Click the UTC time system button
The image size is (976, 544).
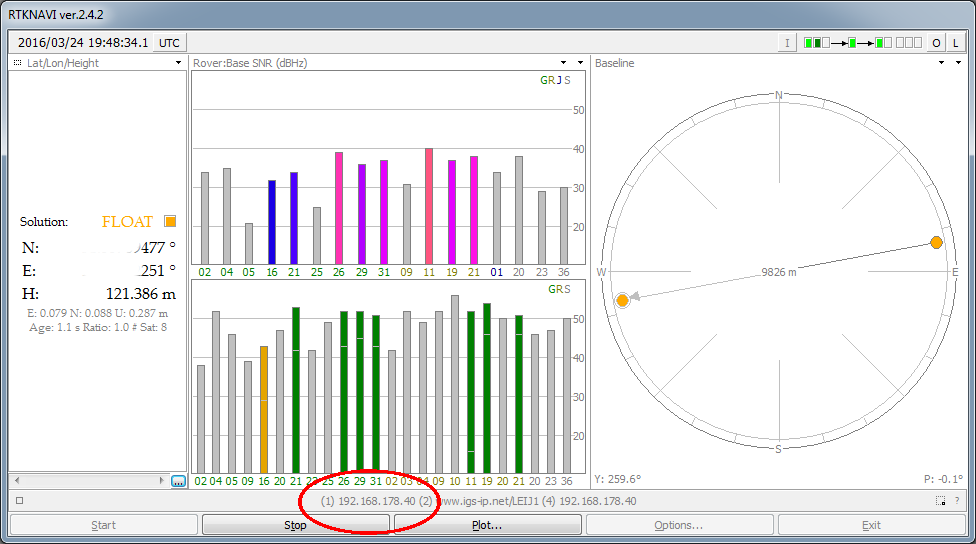170,43
